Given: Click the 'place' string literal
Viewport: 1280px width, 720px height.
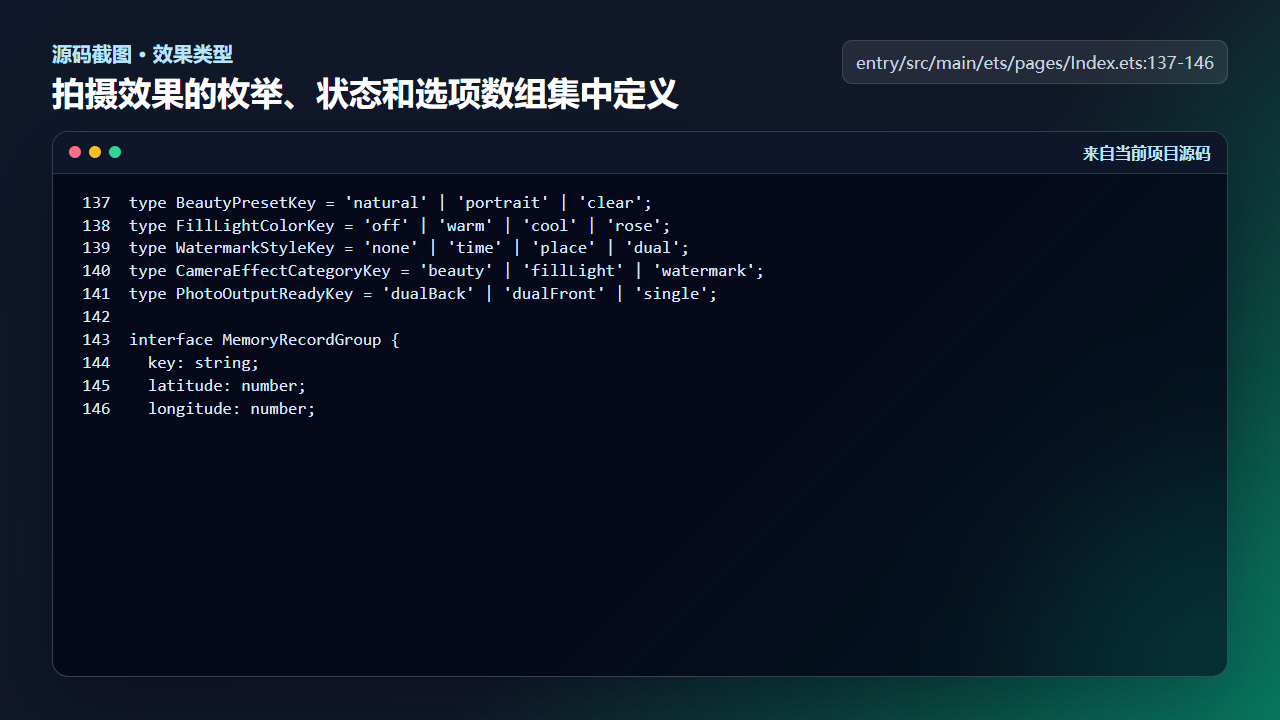Looking at the screenshot, I should click(x=564, y=248).
